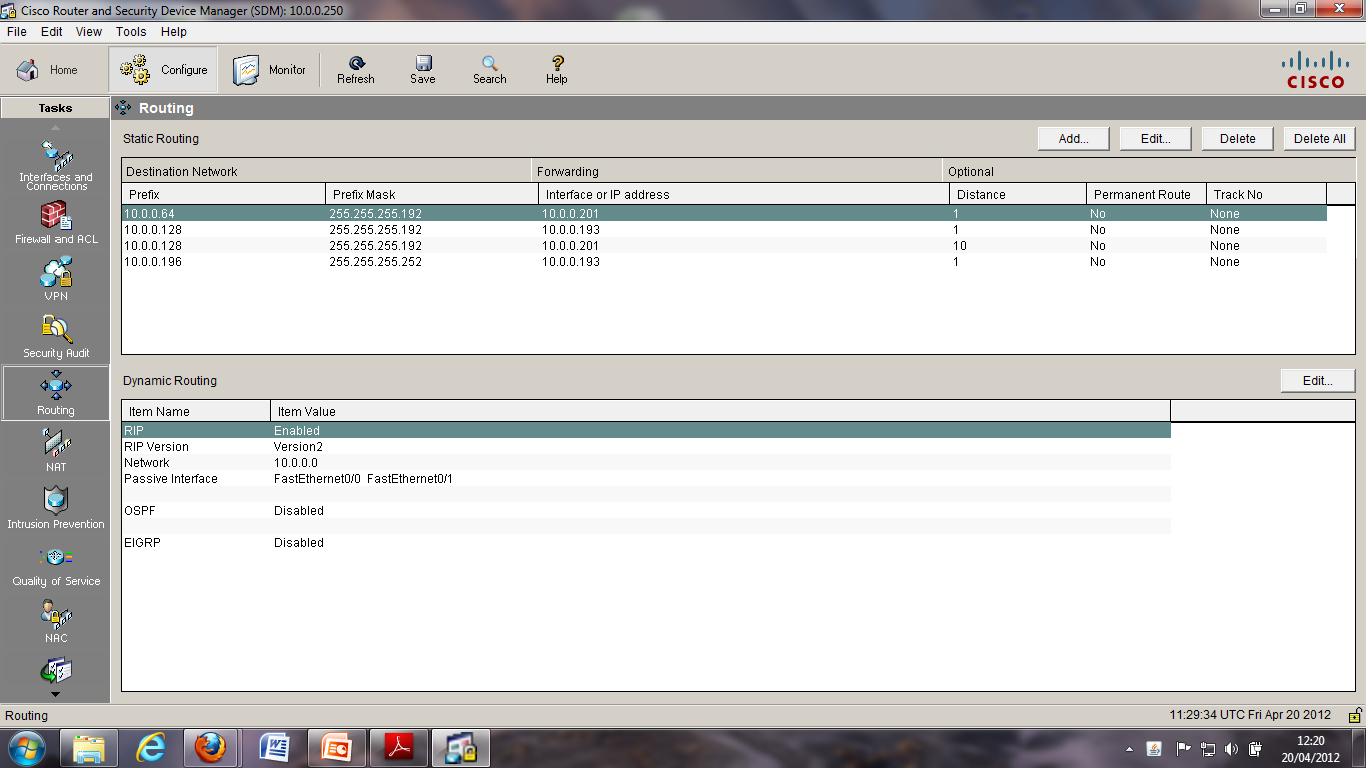Switch to Microsoft Word on taskbar
1366x768 pixels.
[275, 748]
